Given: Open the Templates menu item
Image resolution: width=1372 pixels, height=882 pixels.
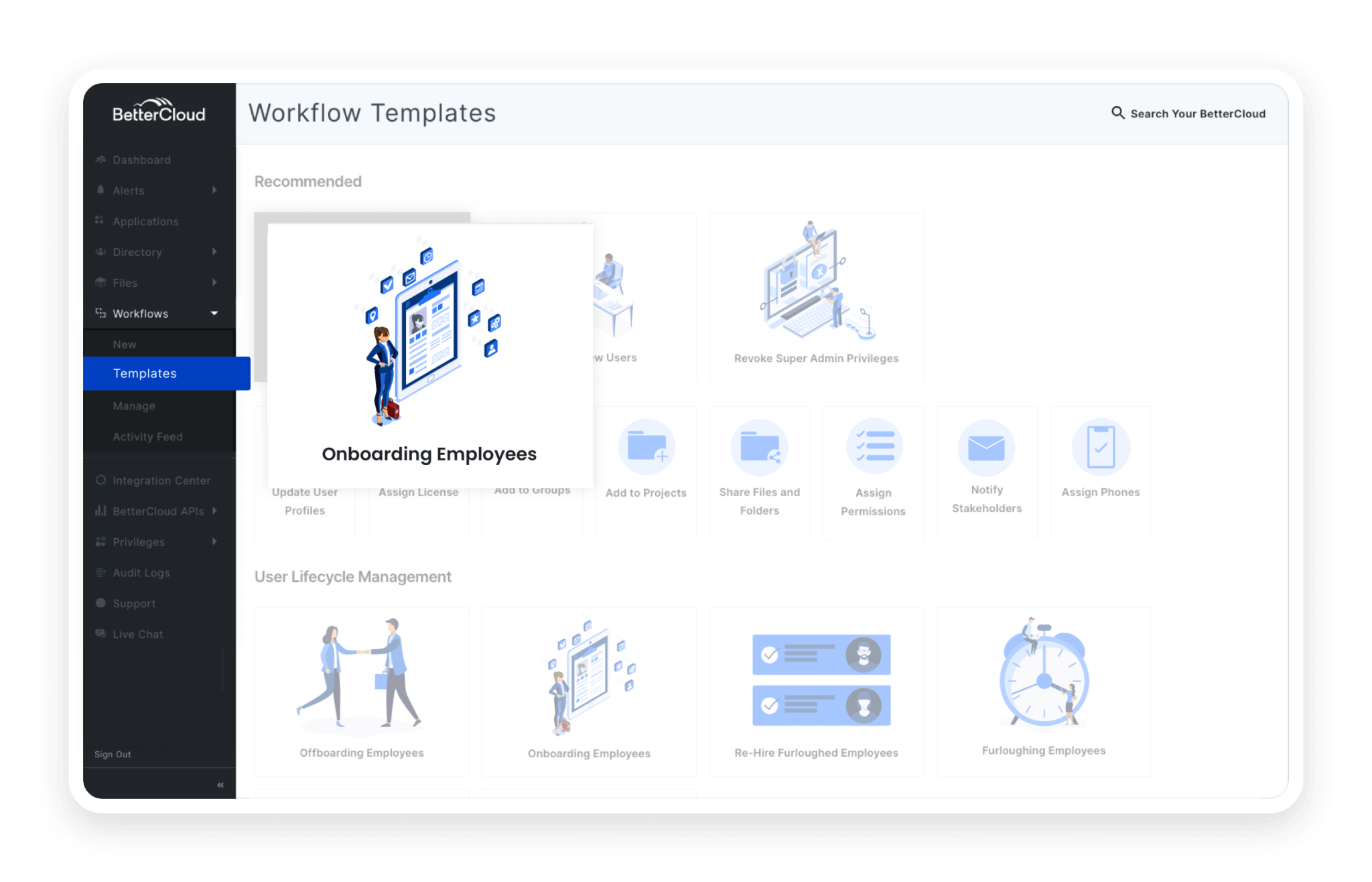Looking at the screenshot, I should click(x=145, y=373).
